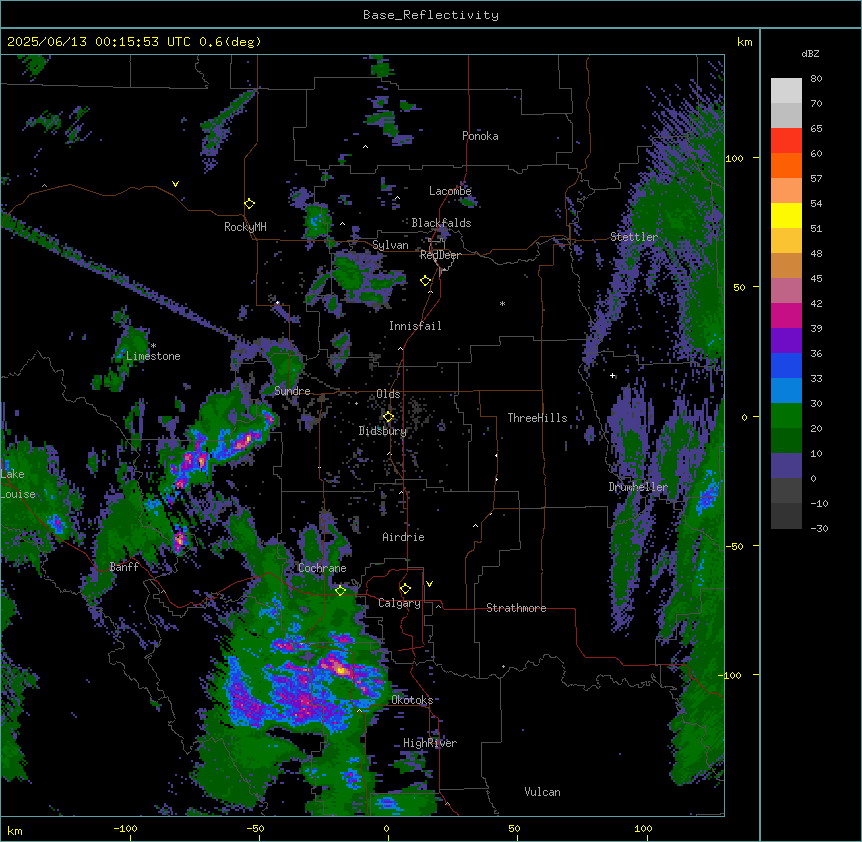Click legend value 80
862x842 pixels.
point(816,79)
